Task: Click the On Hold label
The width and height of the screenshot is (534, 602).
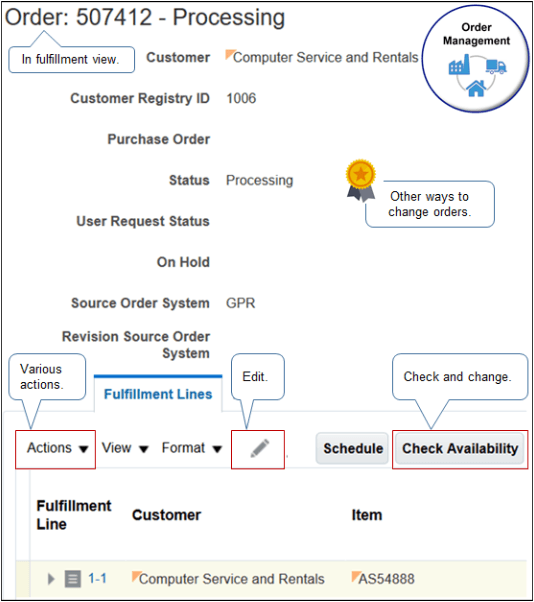Action: [x=183, y=262]
